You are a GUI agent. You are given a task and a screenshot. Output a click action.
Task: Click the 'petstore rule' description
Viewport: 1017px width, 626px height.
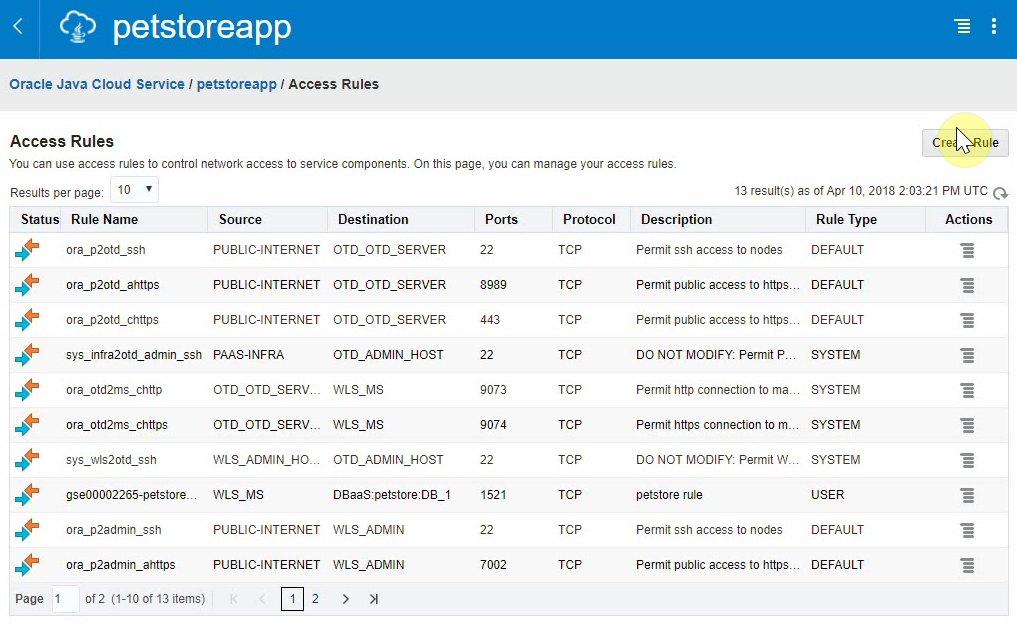point(669,495)
